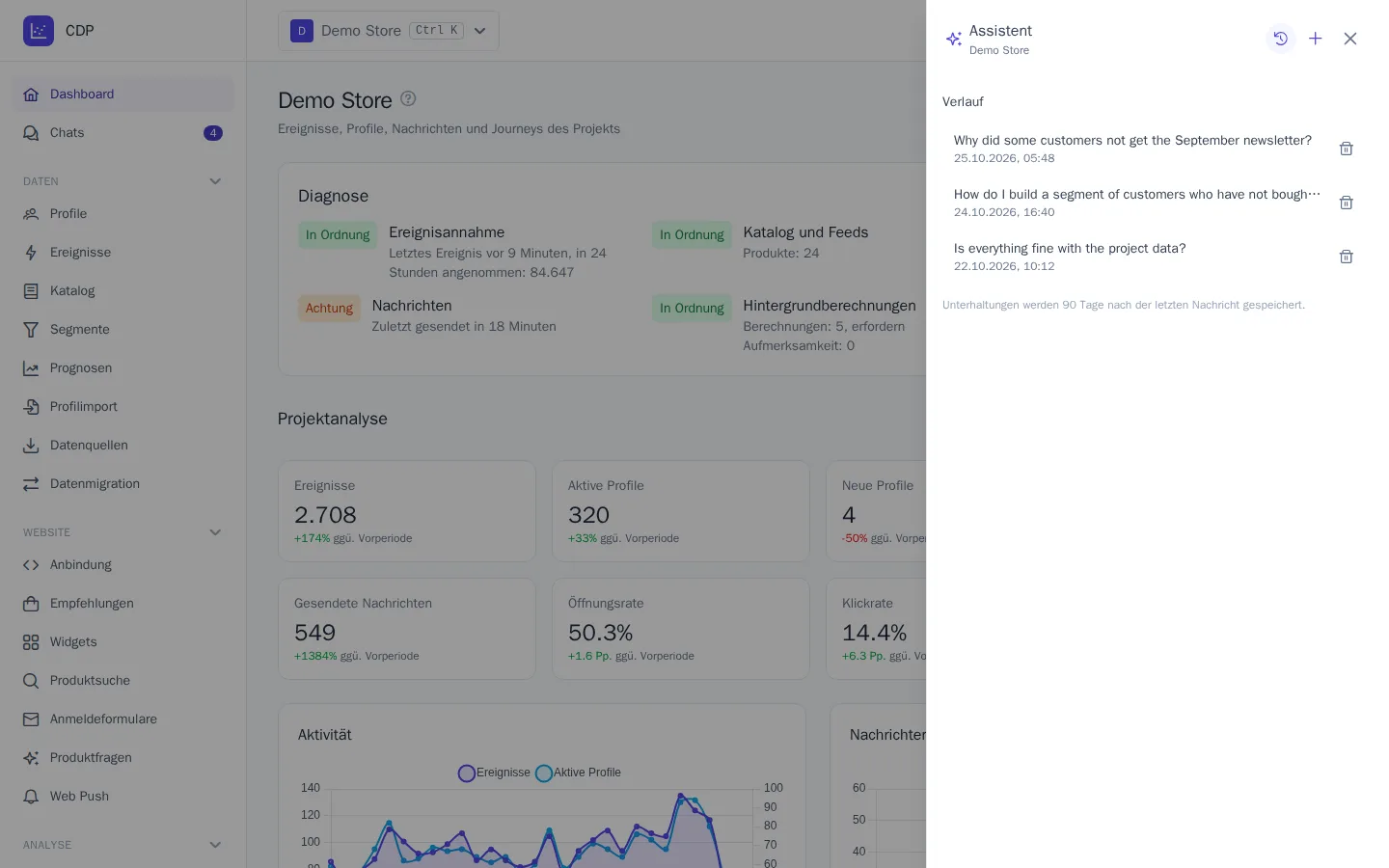
Task: Collapse the DATEN sidebar section
Action: pyautogui.click(x=215, y=181)
